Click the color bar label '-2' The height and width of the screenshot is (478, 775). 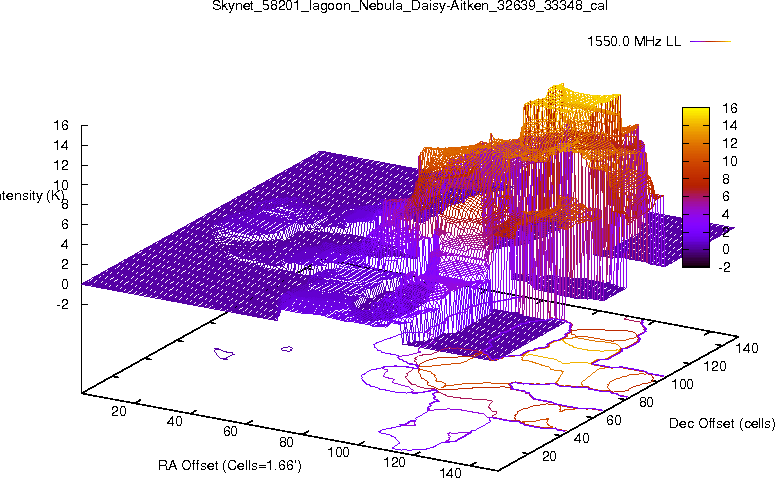(724, 267)
